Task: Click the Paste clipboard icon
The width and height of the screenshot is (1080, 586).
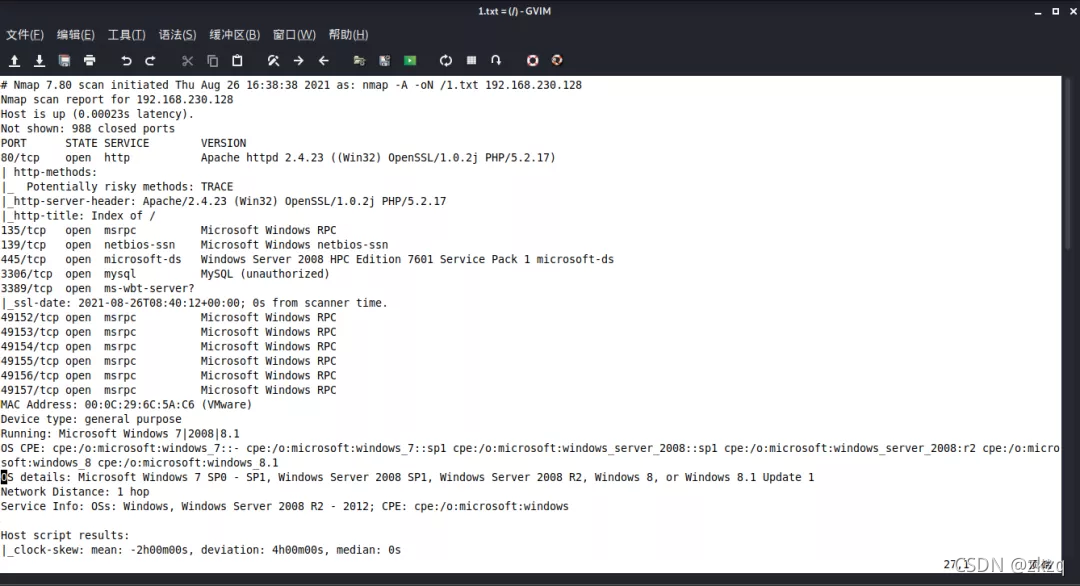Action: pyautogui.click(x=237, y=61)
